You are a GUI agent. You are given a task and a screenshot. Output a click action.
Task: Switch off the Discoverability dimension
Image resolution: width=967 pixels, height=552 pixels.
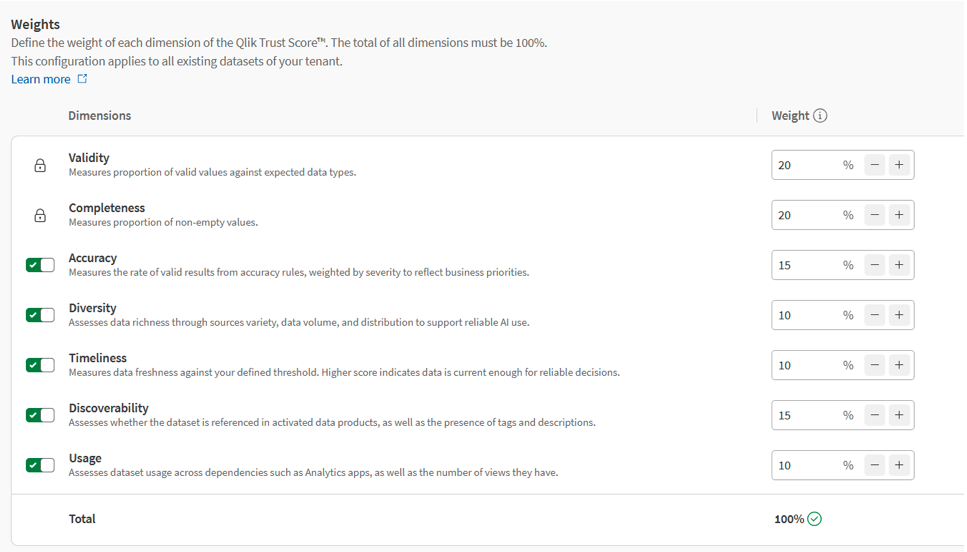[x=40, y=415]
